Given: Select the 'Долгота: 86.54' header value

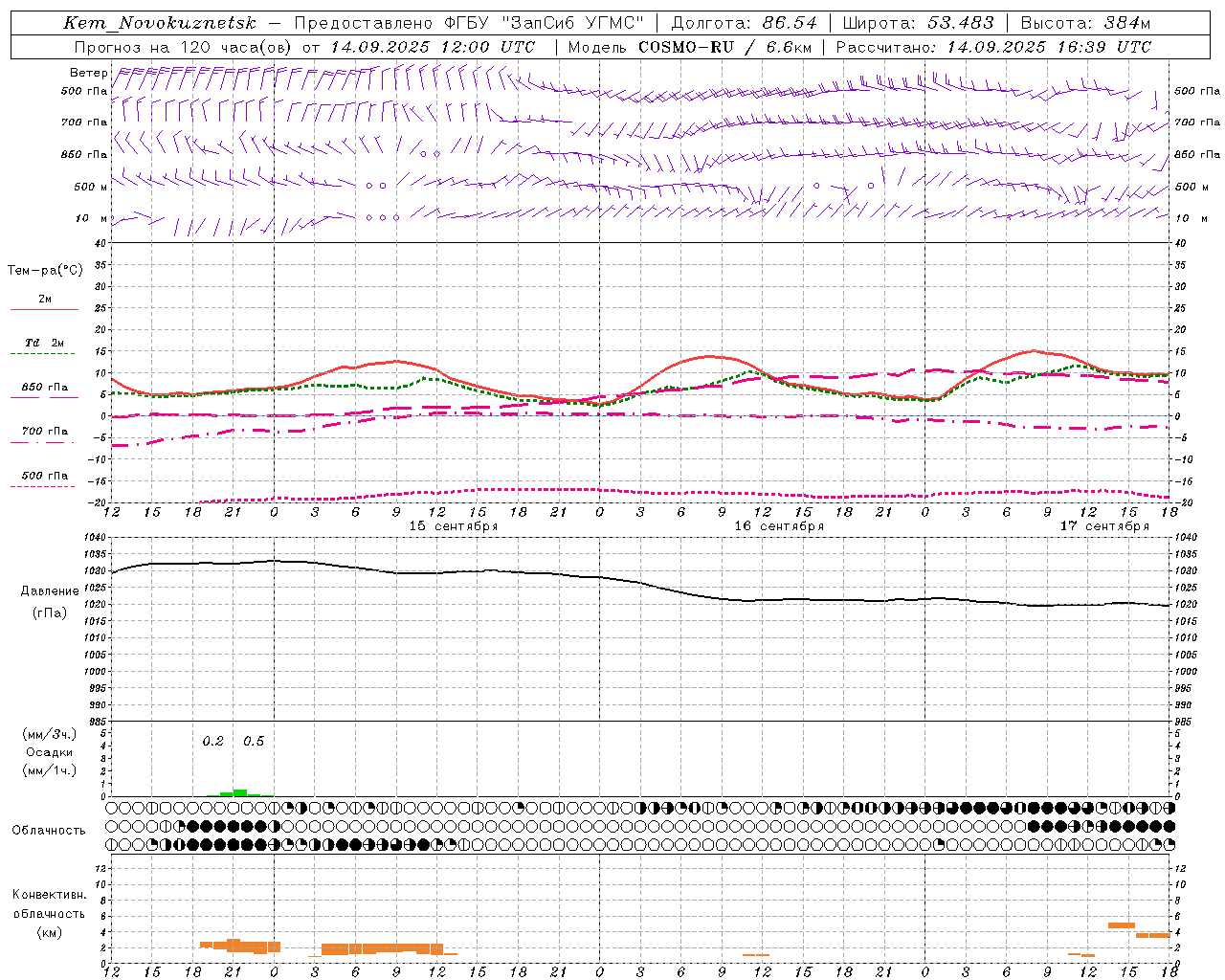Looking at the screenshot, I should pos(745,23).
